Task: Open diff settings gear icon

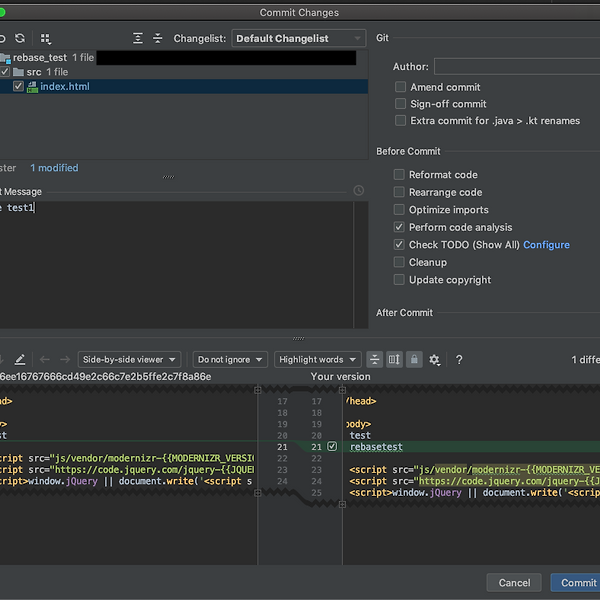Action: click(434, 360)
